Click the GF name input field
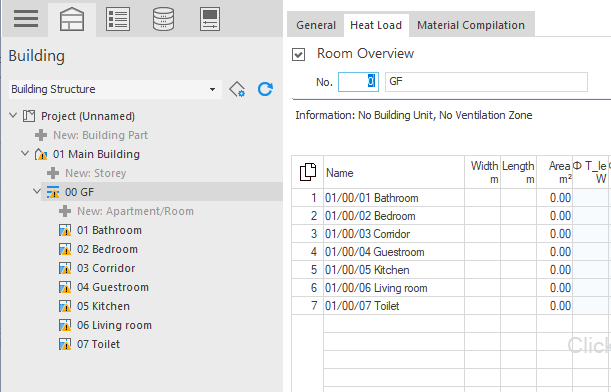The image size is (611, 392). [x=486, y=82]
